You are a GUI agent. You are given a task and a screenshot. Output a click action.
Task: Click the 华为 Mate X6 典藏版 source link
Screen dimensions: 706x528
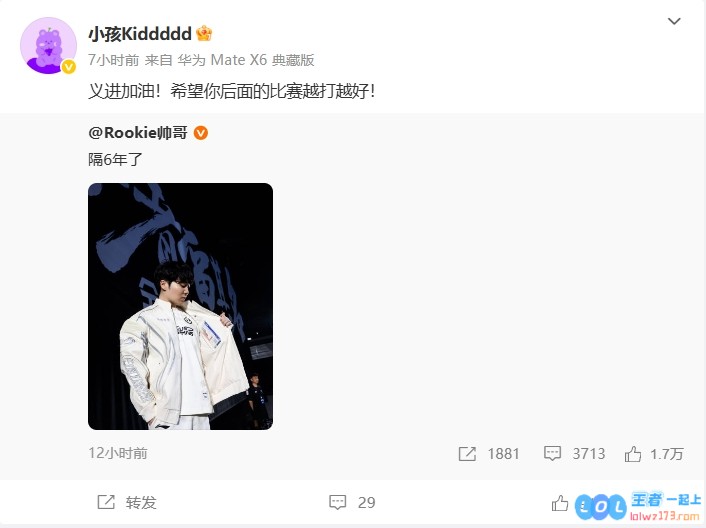click(x=246, y=60)
